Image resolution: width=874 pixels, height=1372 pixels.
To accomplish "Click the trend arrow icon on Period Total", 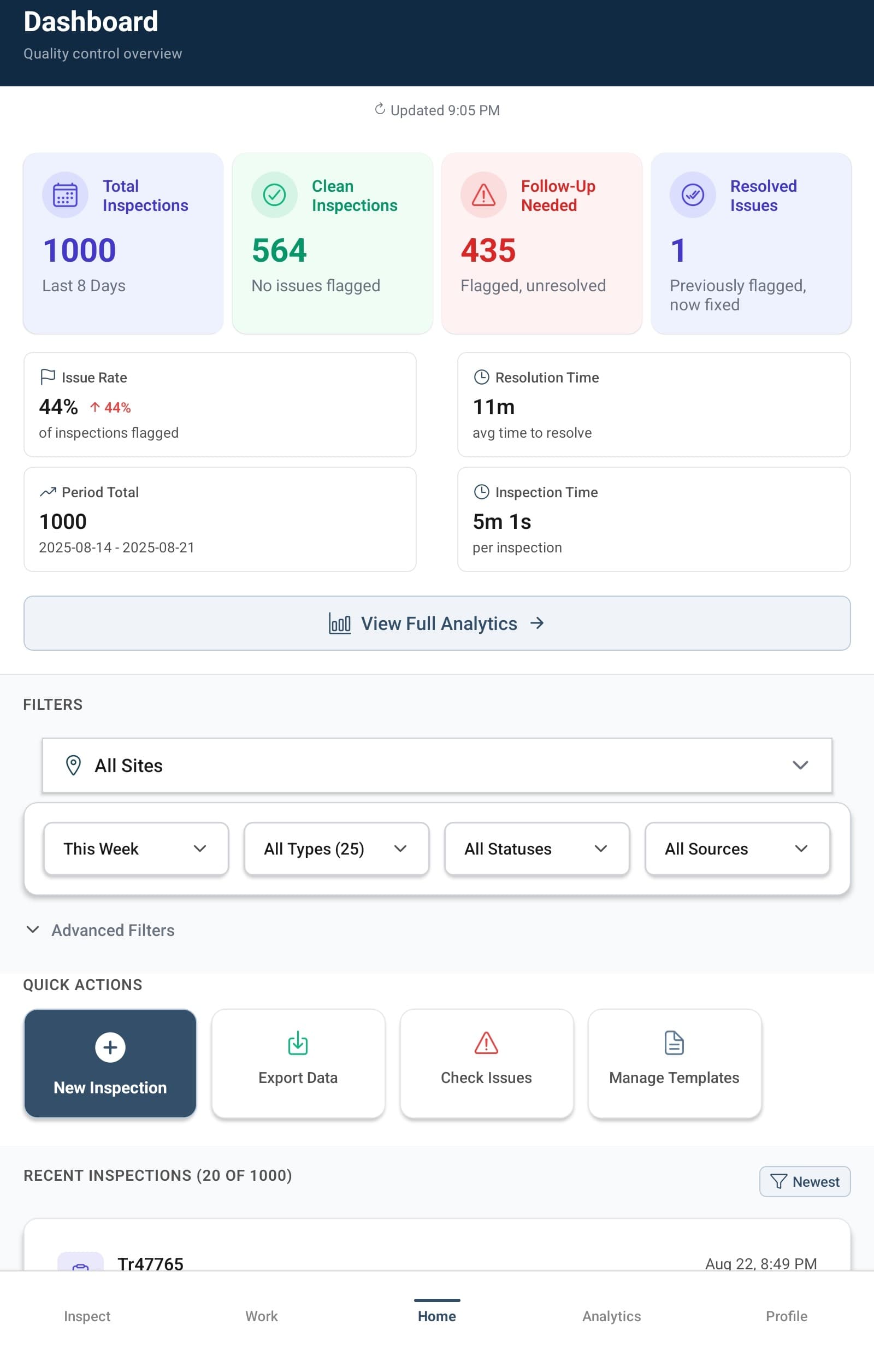I will pyautogui.click(x=48, y=491).
